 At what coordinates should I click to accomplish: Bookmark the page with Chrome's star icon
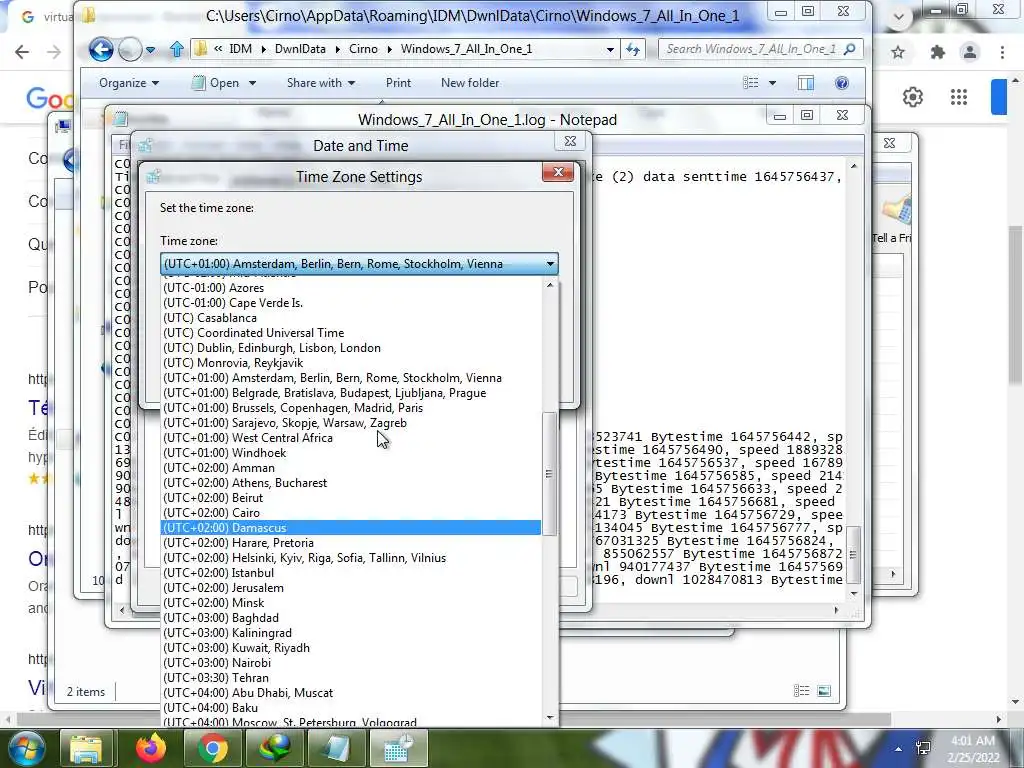coord(898,52)
